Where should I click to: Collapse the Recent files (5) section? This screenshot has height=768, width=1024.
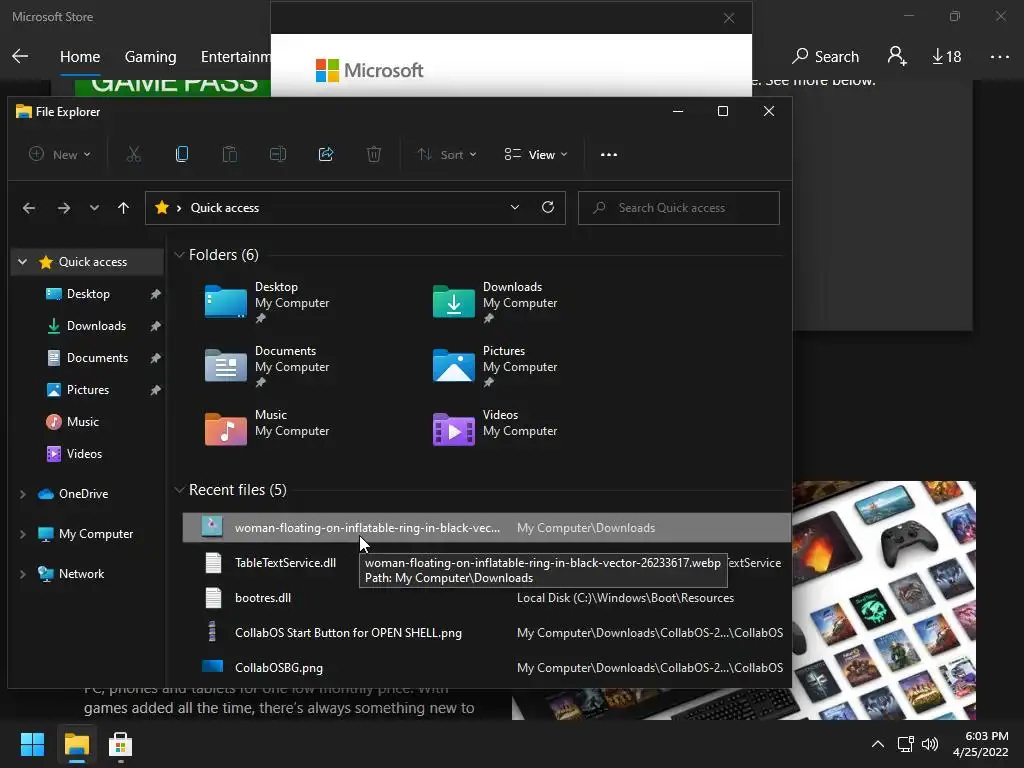(x=179, y=490)
